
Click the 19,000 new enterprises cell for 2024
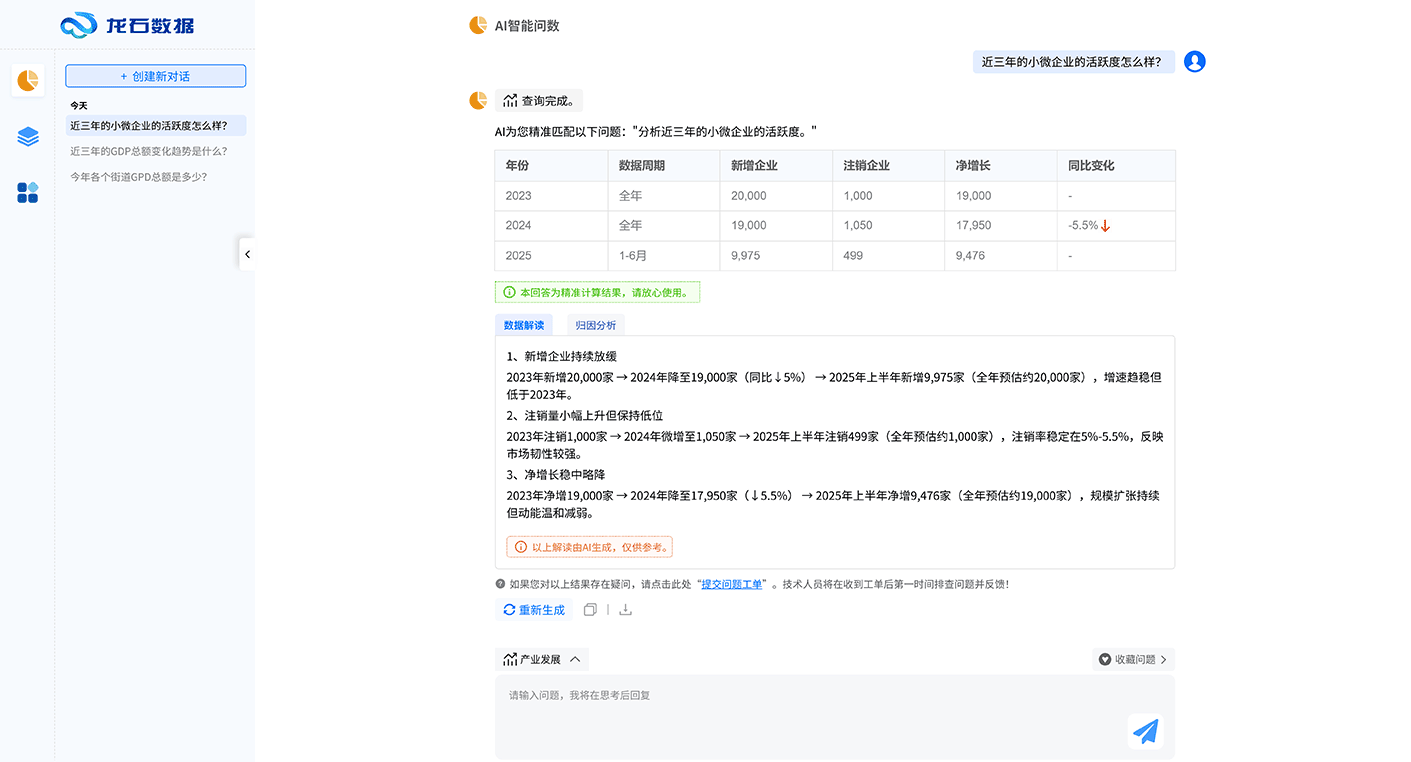point(776,226)
